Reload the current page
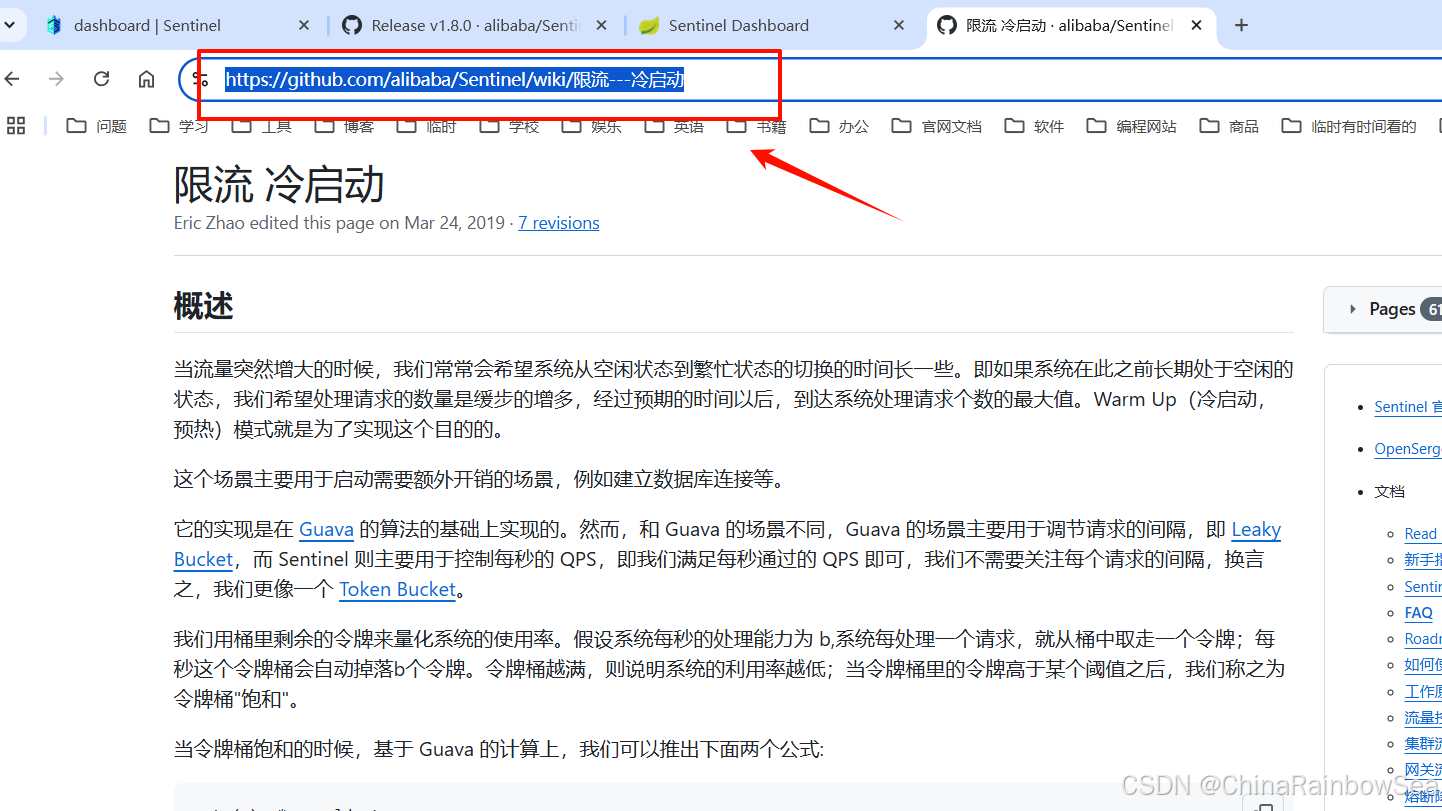This screenshot has height=811, width=1442. pos(101,79)
